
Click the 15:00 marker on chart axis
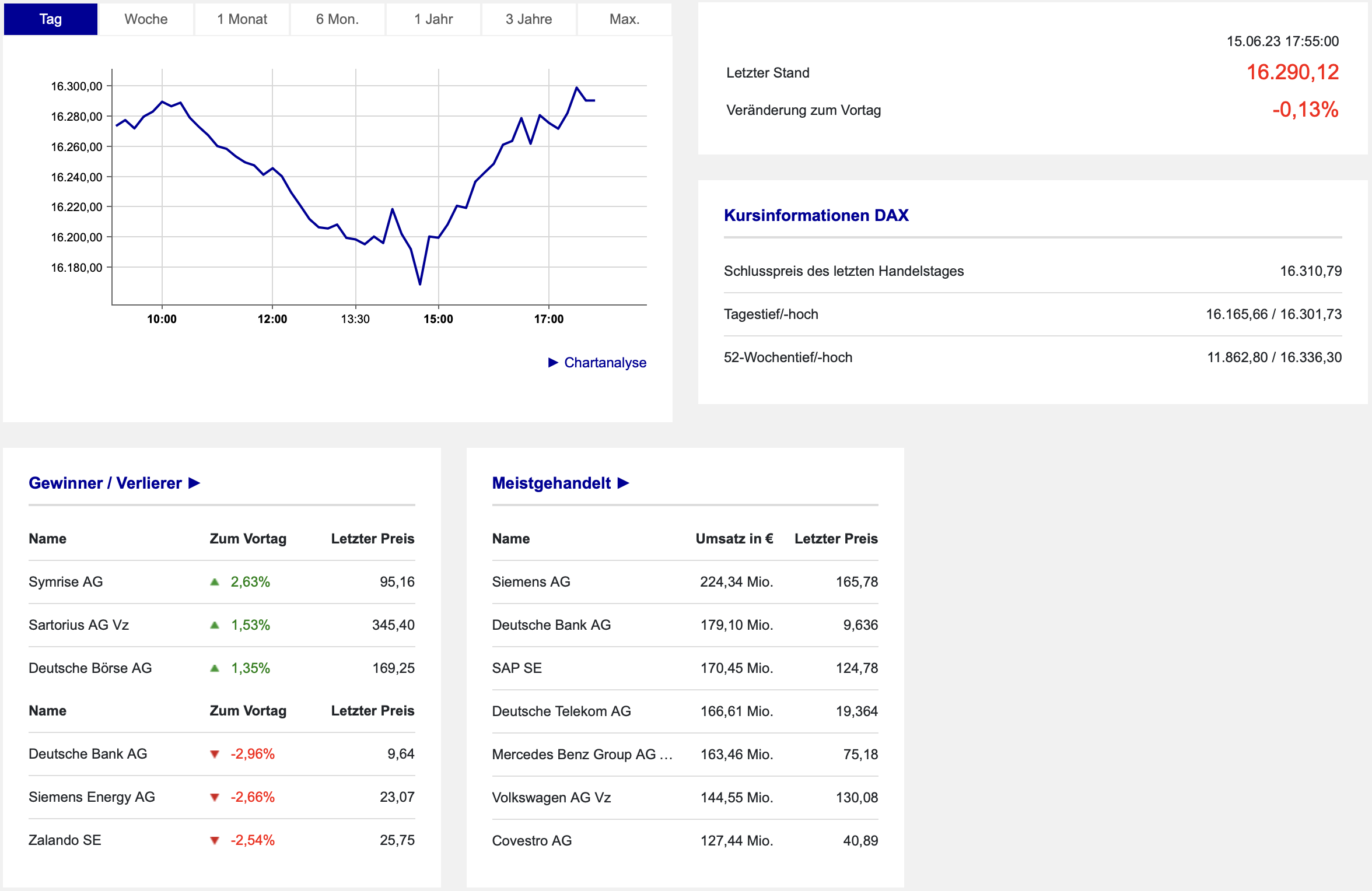click(x=438, y=319)
